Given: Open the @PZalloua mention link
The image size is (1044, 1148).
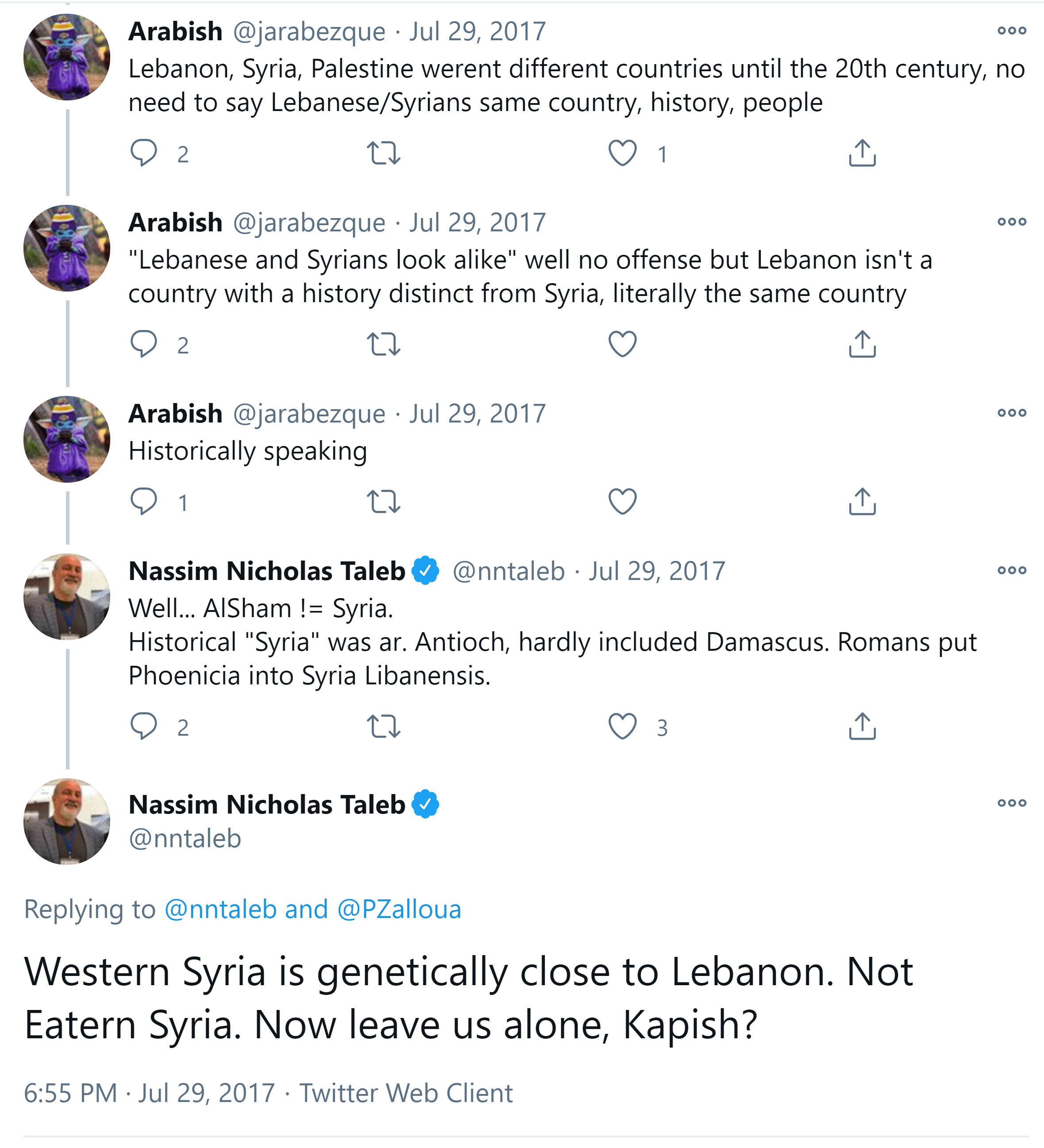Looking at the screenshot, I should (399, 909).
